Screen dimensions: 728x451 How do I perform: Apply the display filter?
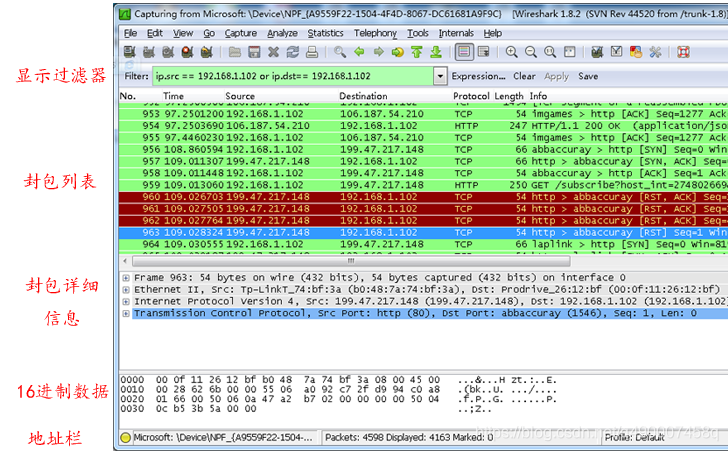556,76
